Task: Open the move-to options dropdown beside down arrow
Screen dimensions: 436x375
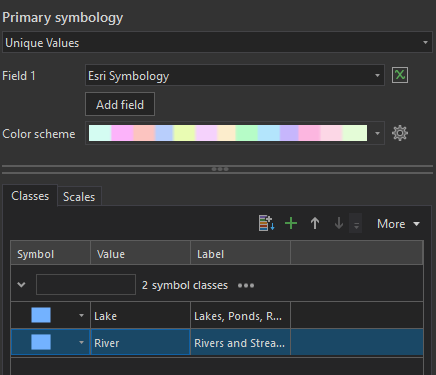Action: [356, 223]
